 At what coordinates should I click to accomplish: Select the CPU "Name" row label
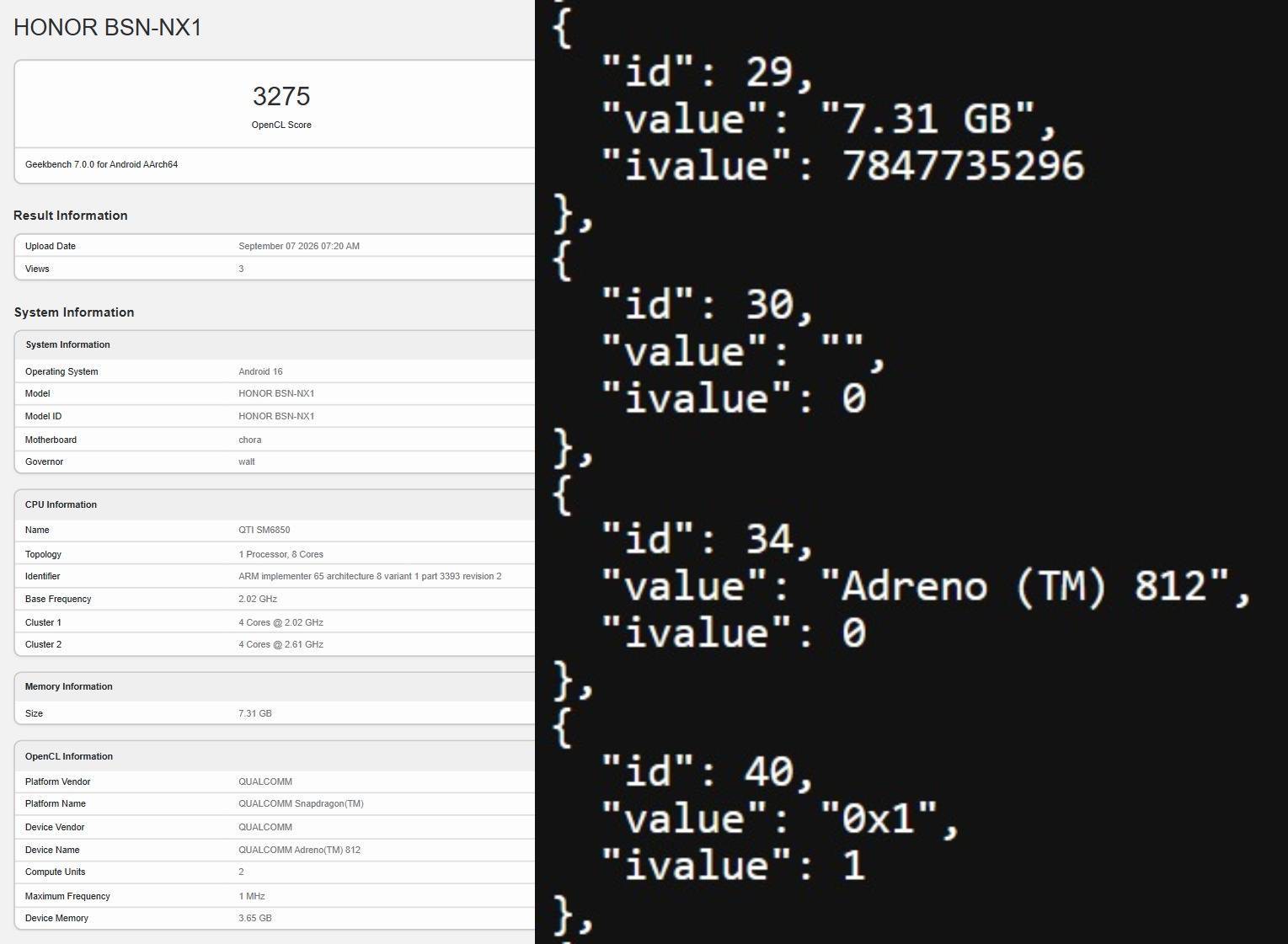tap(37, 530)
